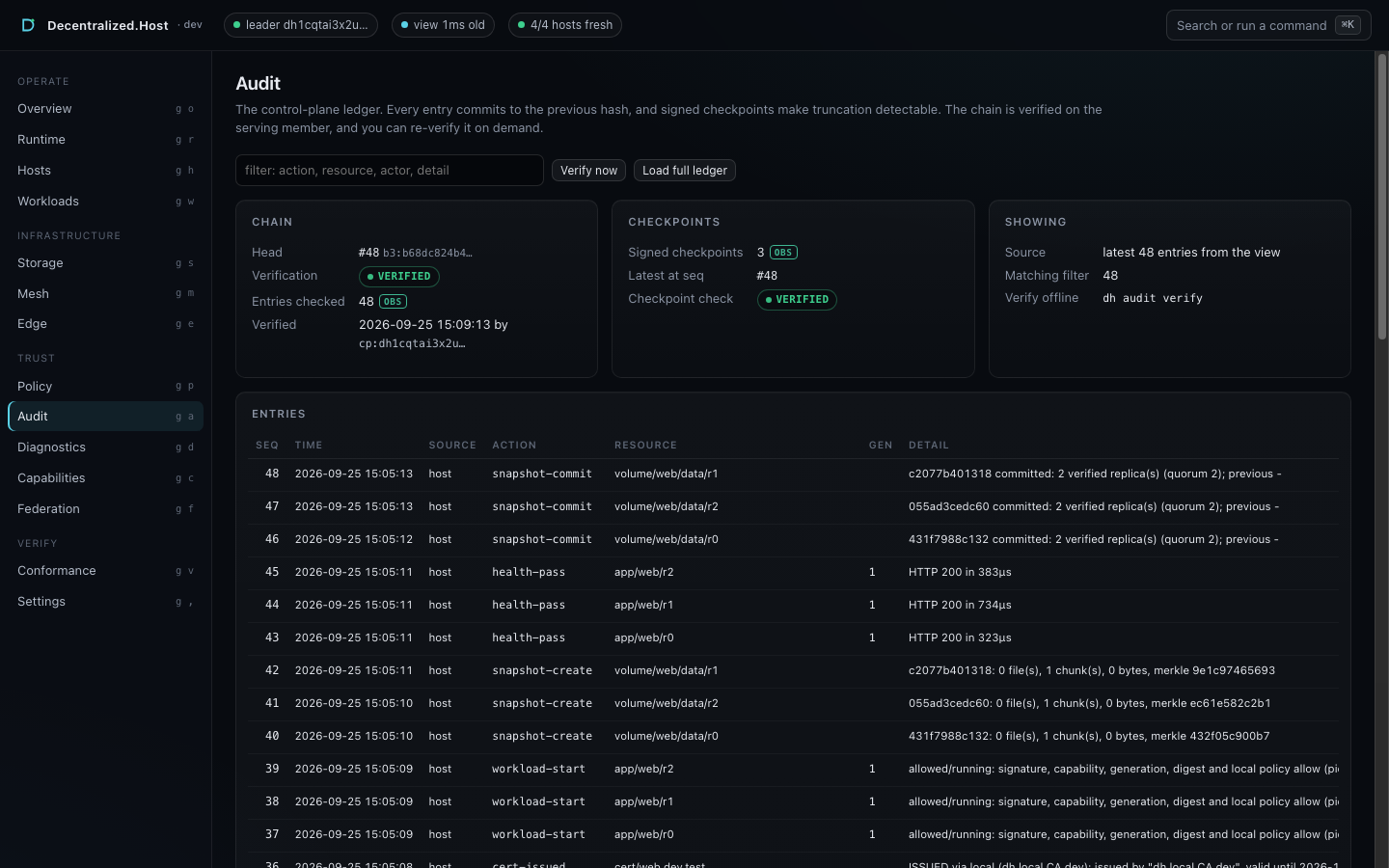Open Federation in the sidebar

point(106,509)
